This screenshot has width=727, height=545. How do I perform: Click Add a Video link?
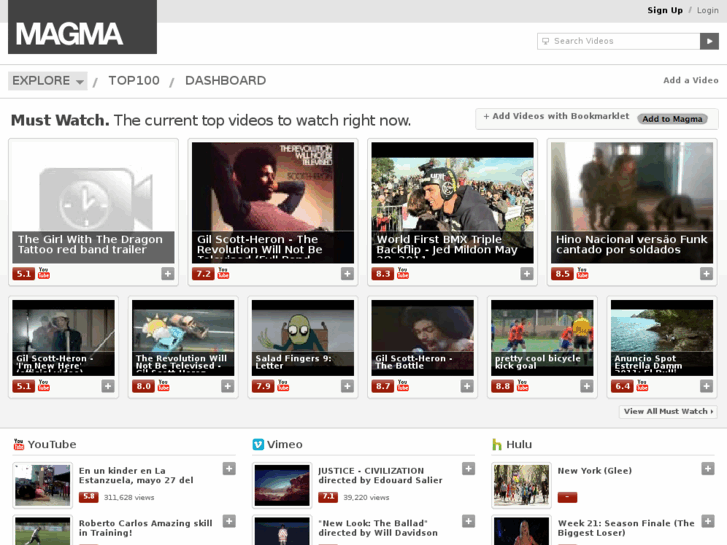click(691, 80)
